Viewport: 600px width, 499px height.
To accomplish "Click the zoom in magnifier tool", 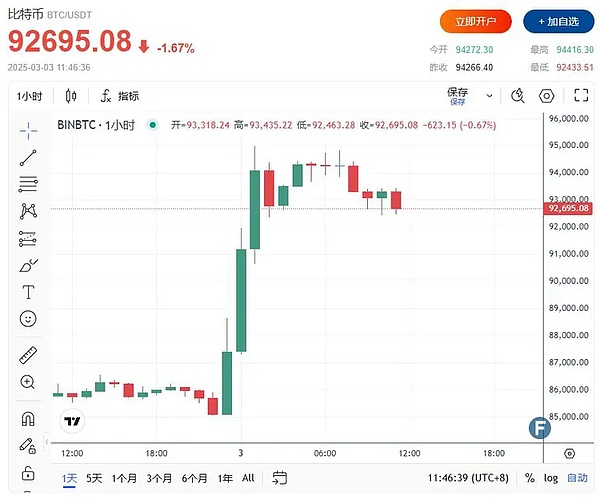I will [28, 382].
